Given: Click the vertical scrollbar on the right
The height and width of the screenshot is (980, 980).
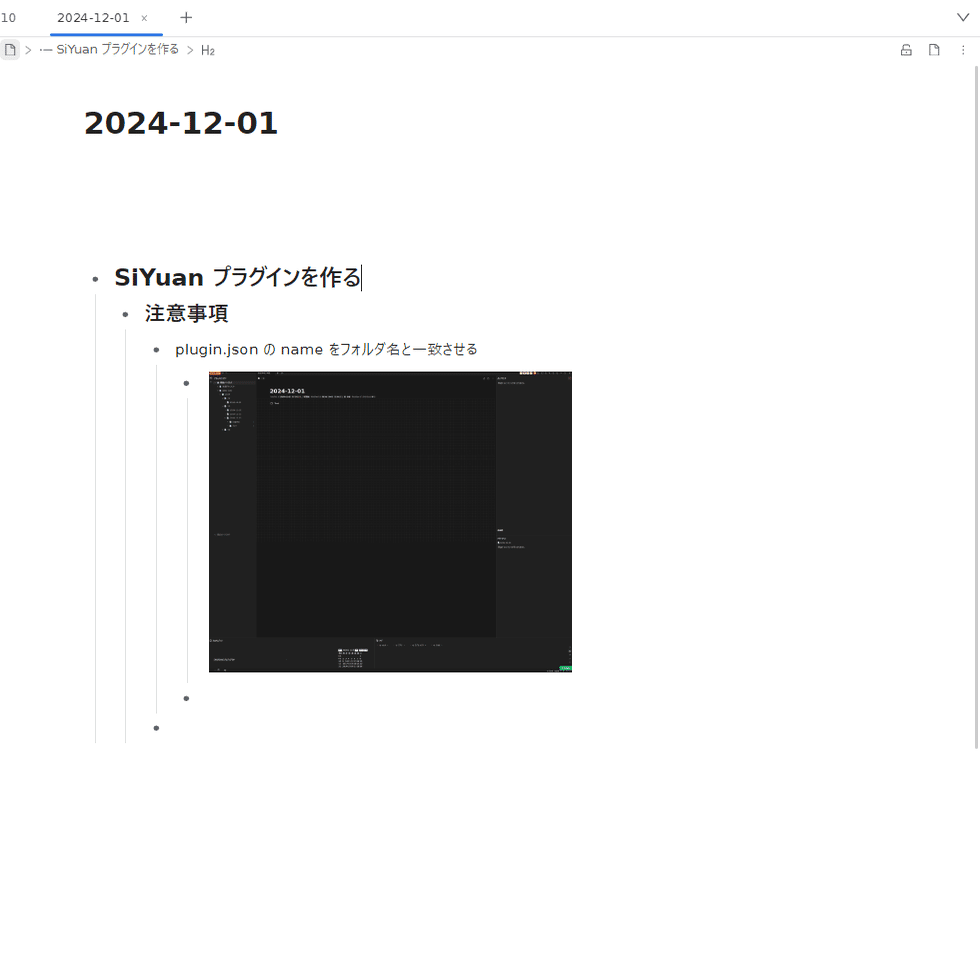Looking at the screenshot, I should click(977, 406).
